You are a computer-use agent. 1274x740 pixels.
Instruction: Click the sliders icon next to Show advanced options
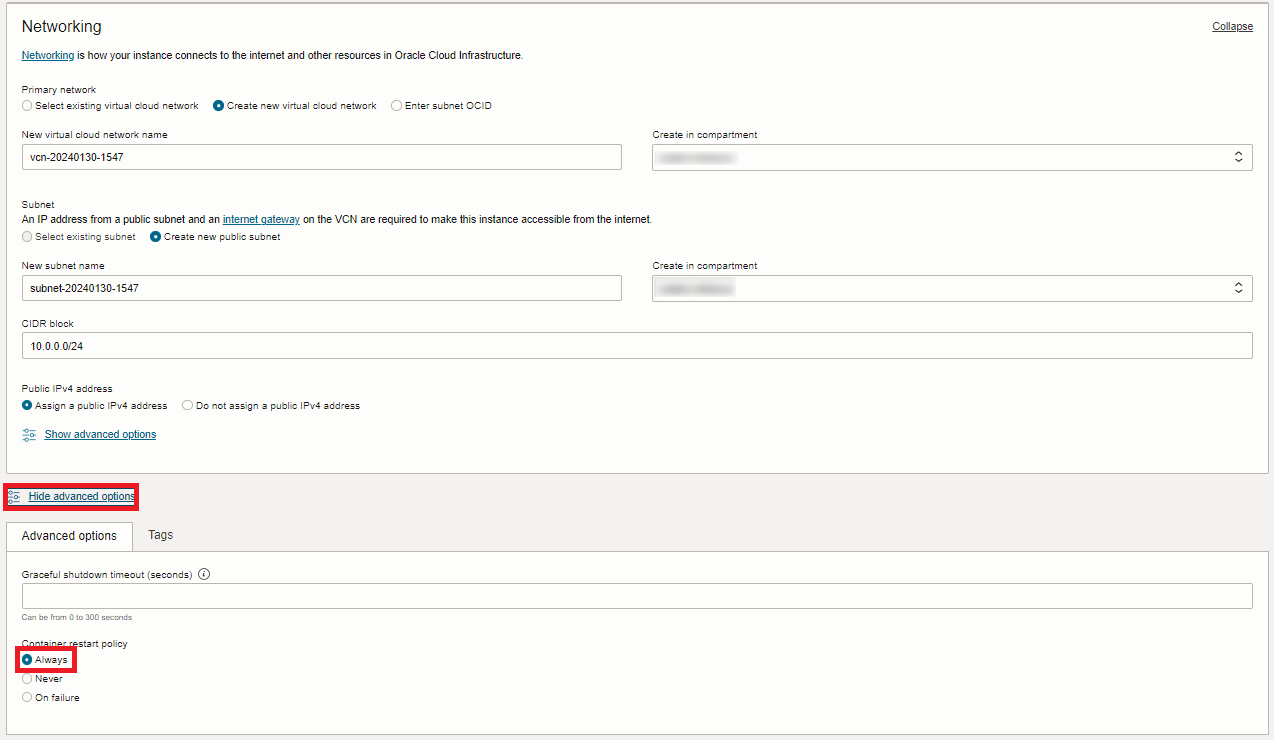pos(29,435)
